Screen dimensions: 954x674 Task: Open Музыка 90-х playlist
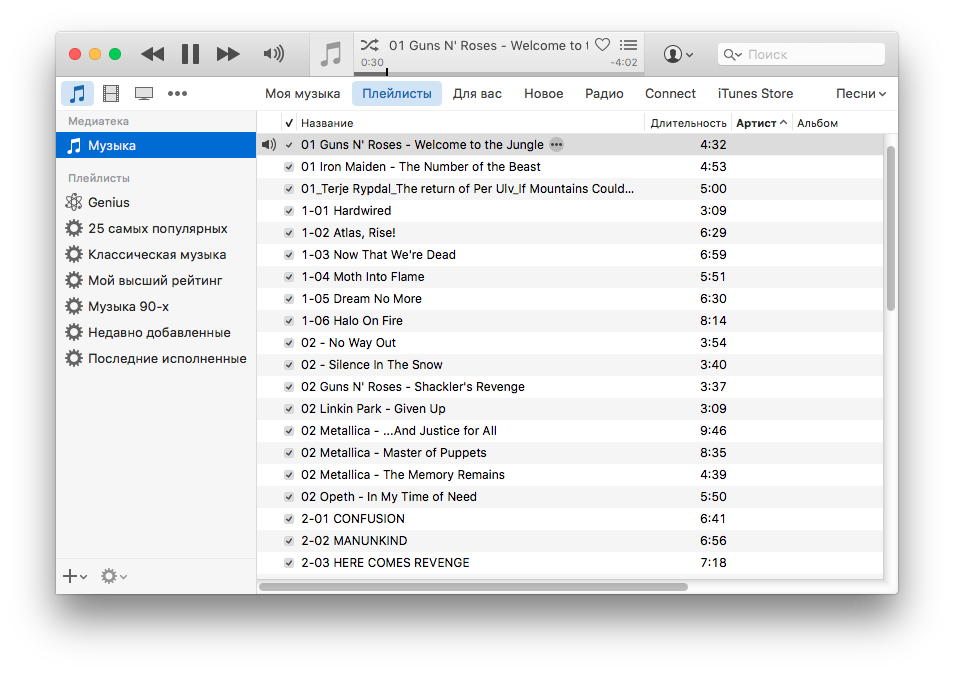click(156, 307)
